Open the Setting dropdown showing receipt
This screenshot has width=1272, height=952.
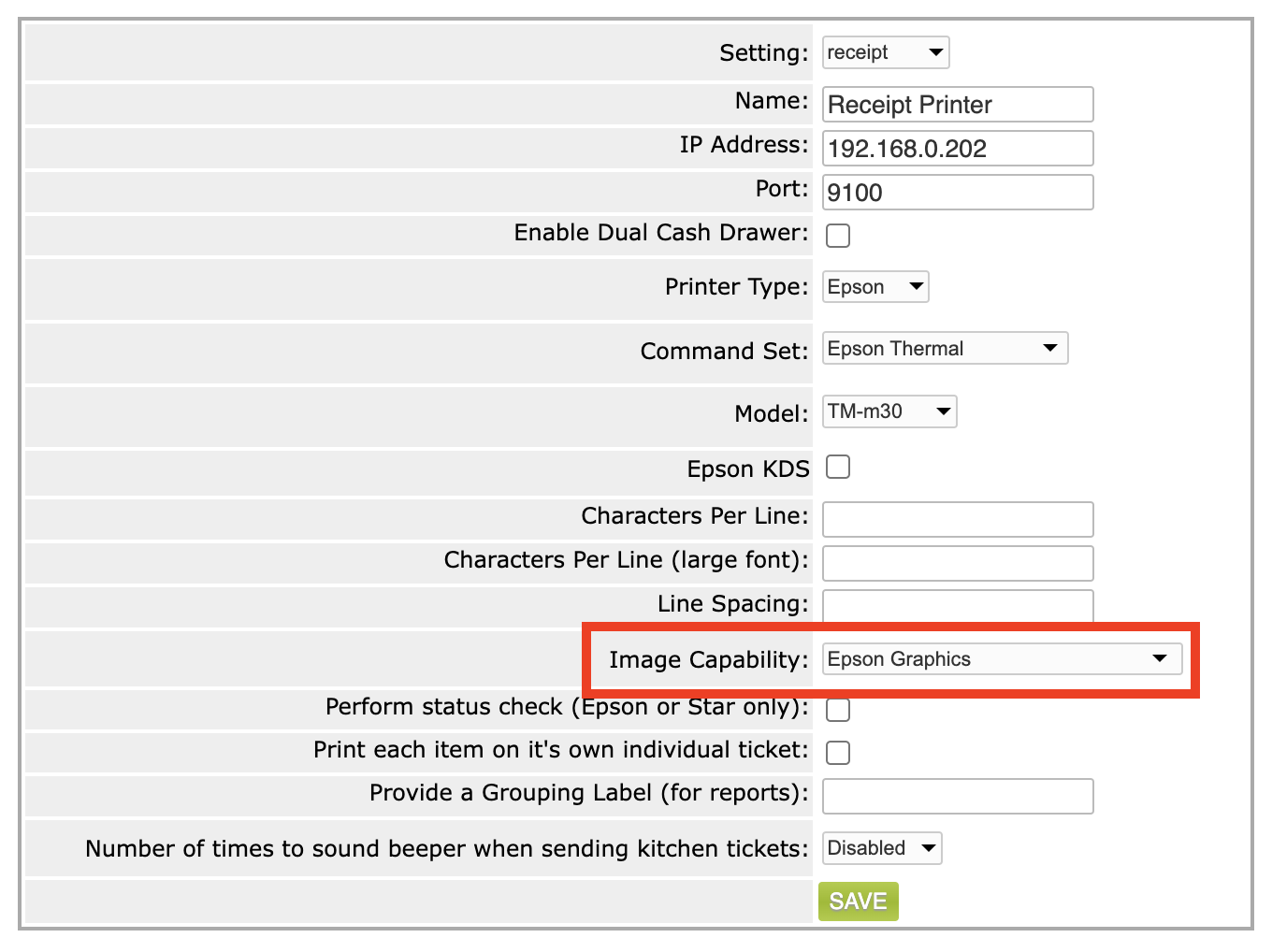(x=885, y=52)
